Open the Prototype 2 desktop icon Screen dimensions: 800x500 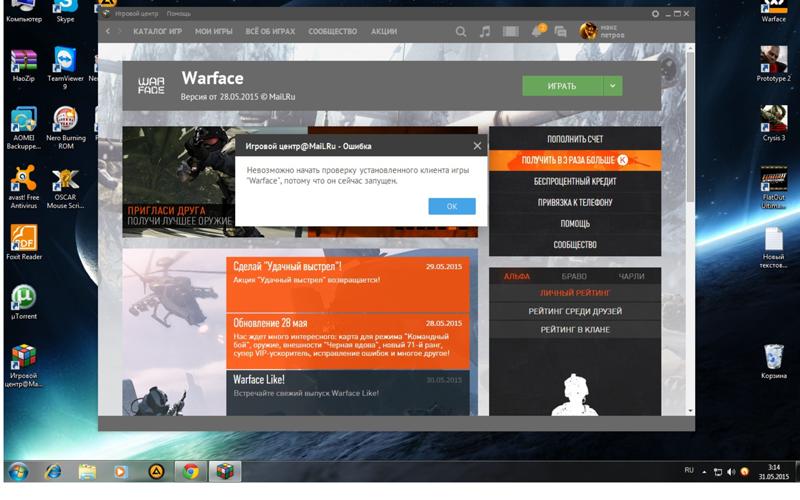[773, 64]
